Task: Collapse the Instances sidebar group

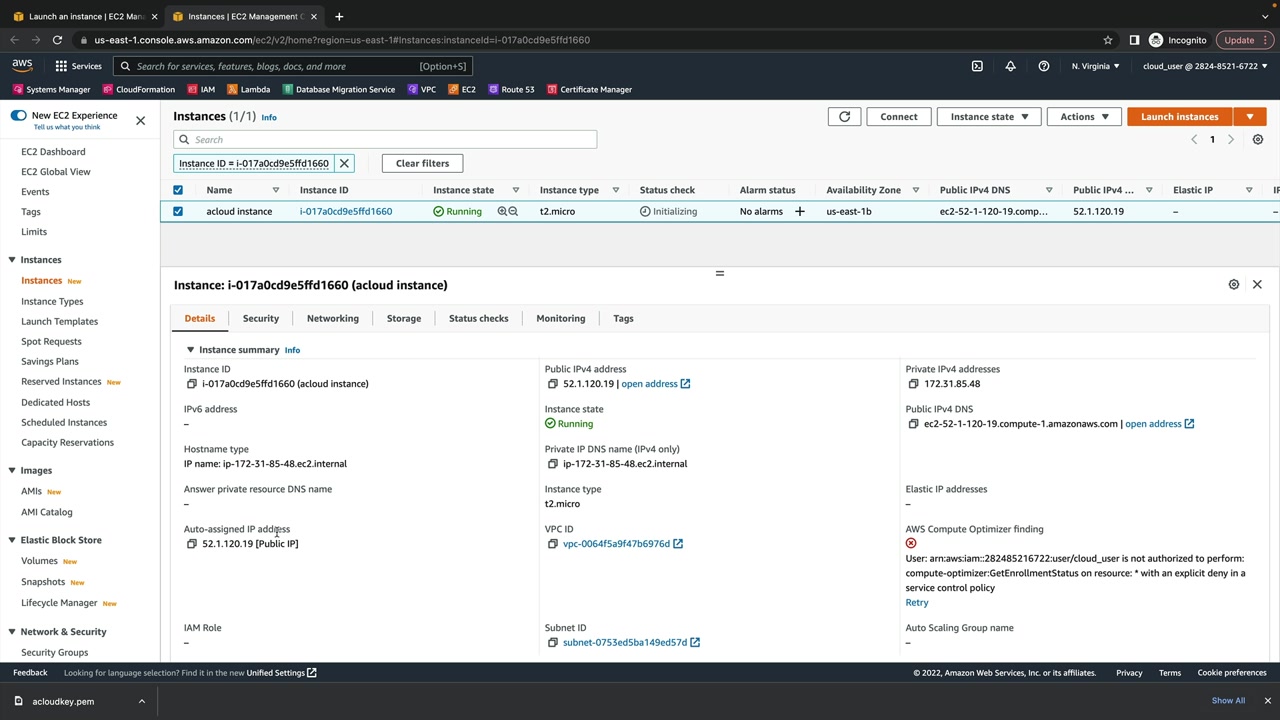Action: point(12,260)
